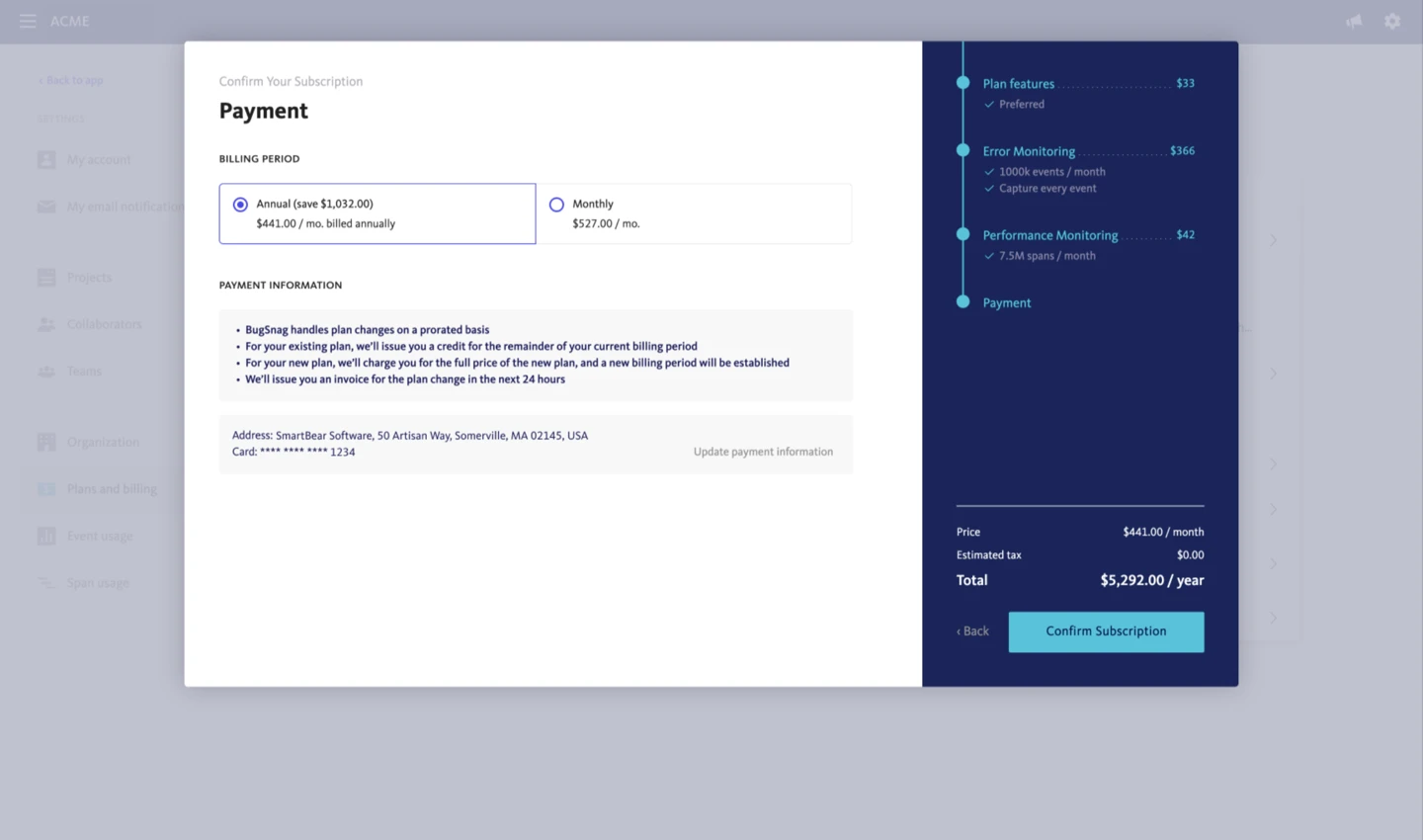The height and width of the screenshot is (840, 1423).
Task: Click the Estimated tax "$0.00" value
Action: (x=1190, y=555)
